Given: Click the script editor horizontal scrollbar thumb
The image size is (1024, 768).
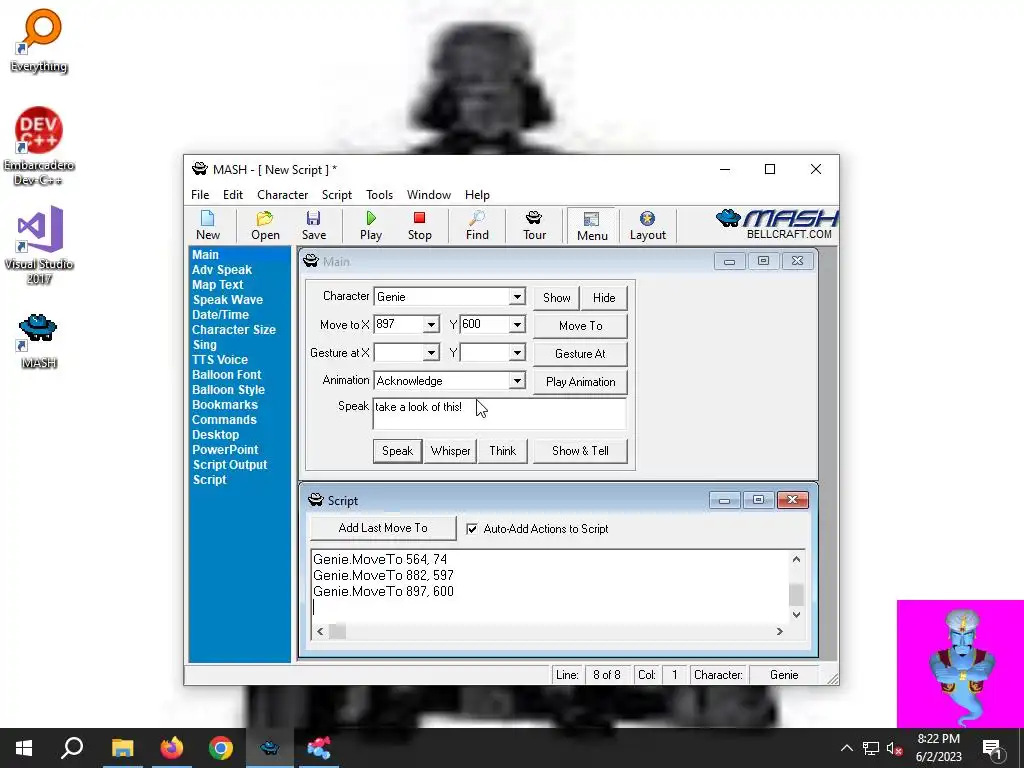Looking at the screenshot, I should (x=338, y=632).
